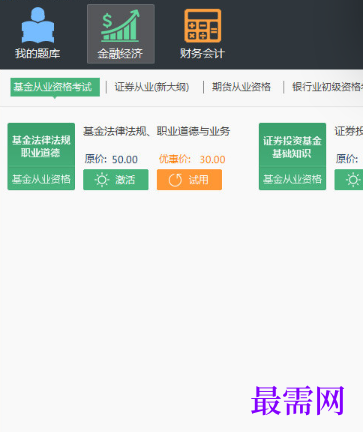Screen dimensions: 363x432
Task: Open the 我的题库 reader icon
Action: coord(38,25)
